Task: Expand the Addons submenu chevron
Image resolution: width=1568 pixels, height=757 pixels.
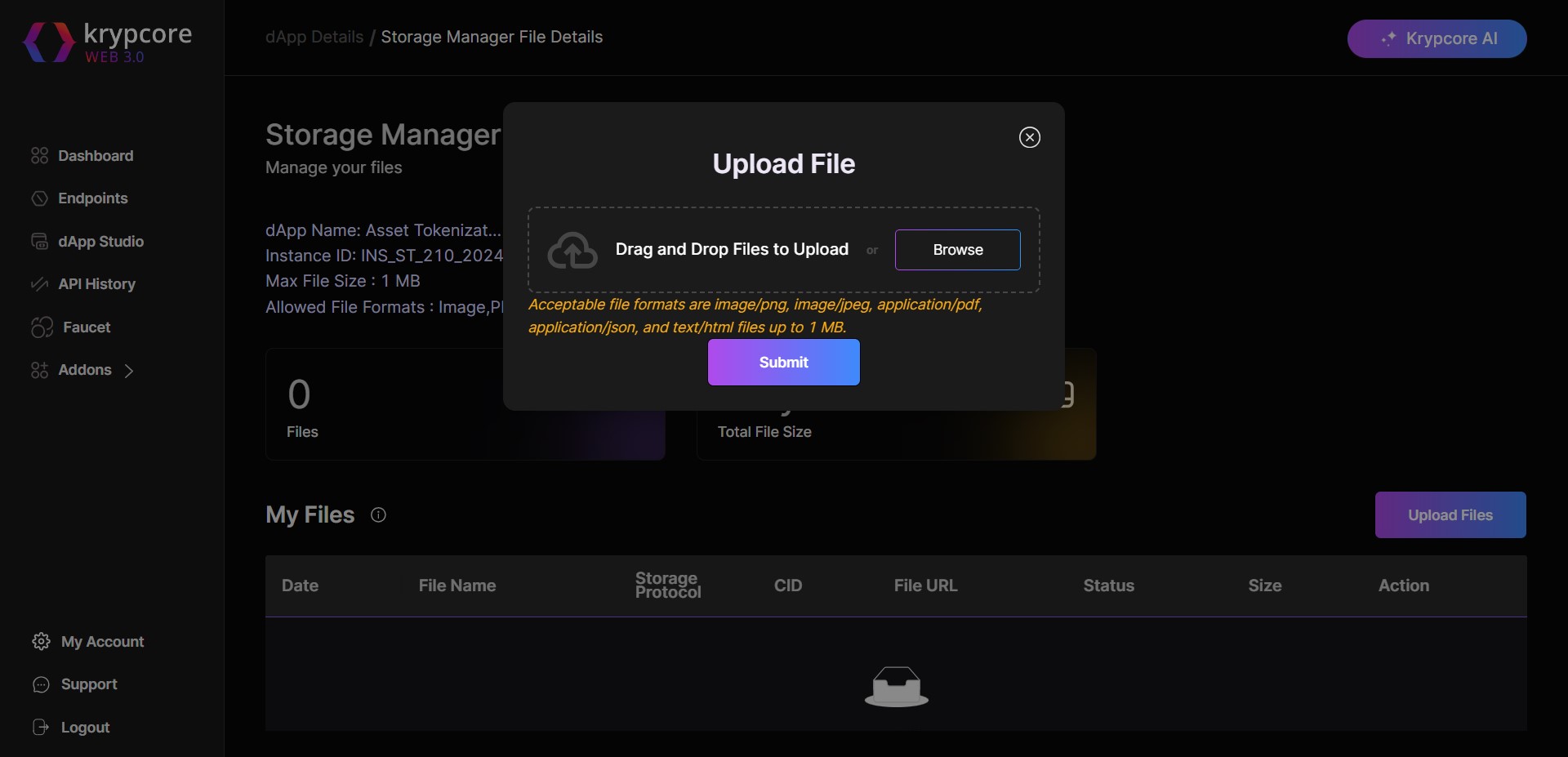Action: coord(129,371)
